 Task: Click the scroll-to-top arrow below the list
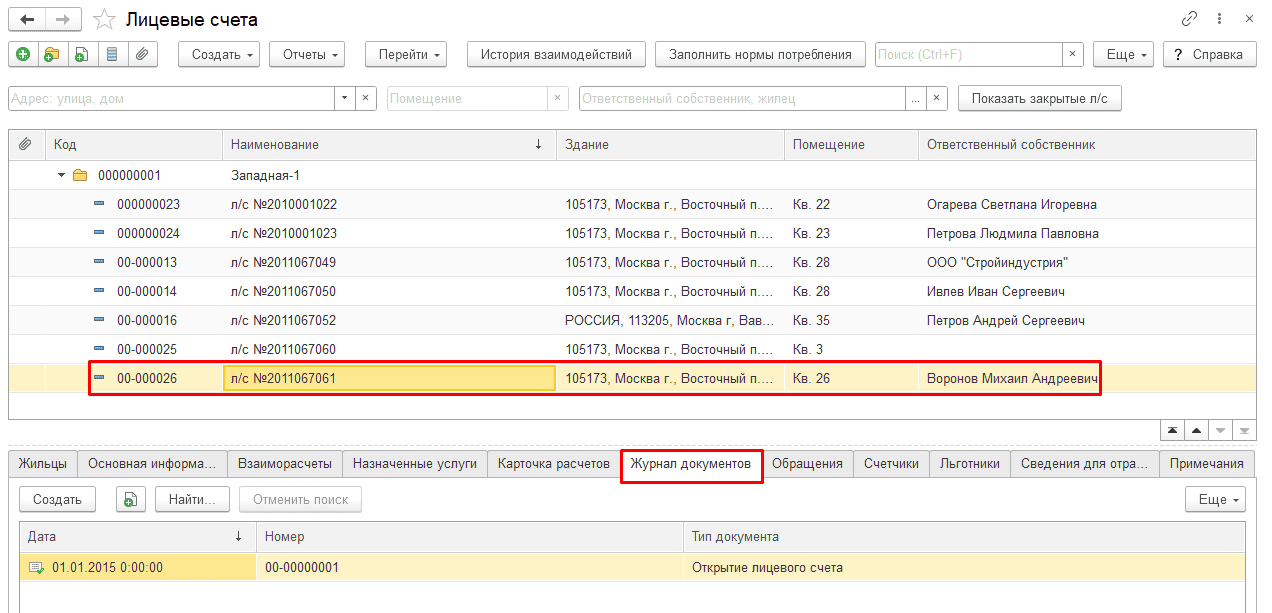point(1172,430)
